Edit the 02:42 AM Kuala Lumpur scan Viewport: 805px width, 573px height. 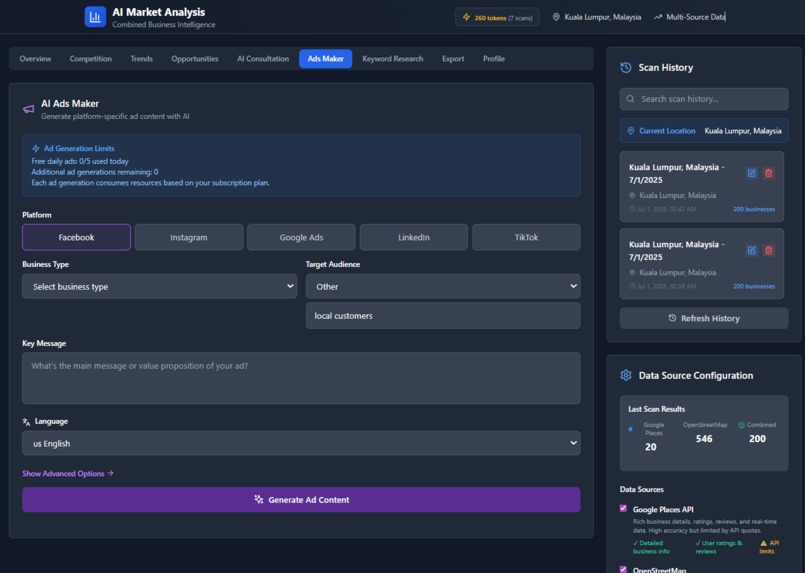pyautogui.click(x=752, y=173)
